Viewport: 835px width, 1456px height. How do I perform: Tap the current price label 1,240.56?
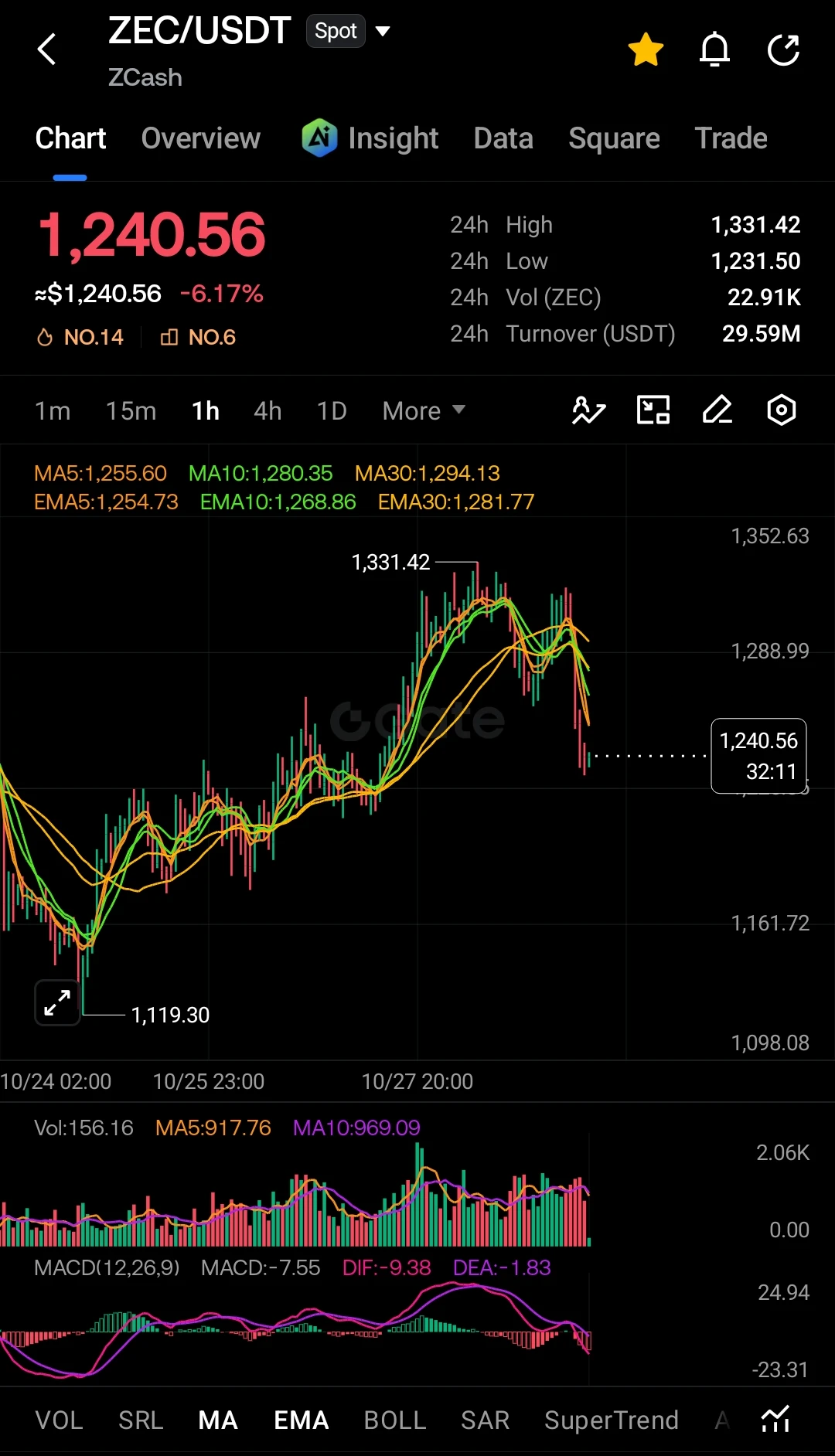pyautogui.click(x=758, y=756)
